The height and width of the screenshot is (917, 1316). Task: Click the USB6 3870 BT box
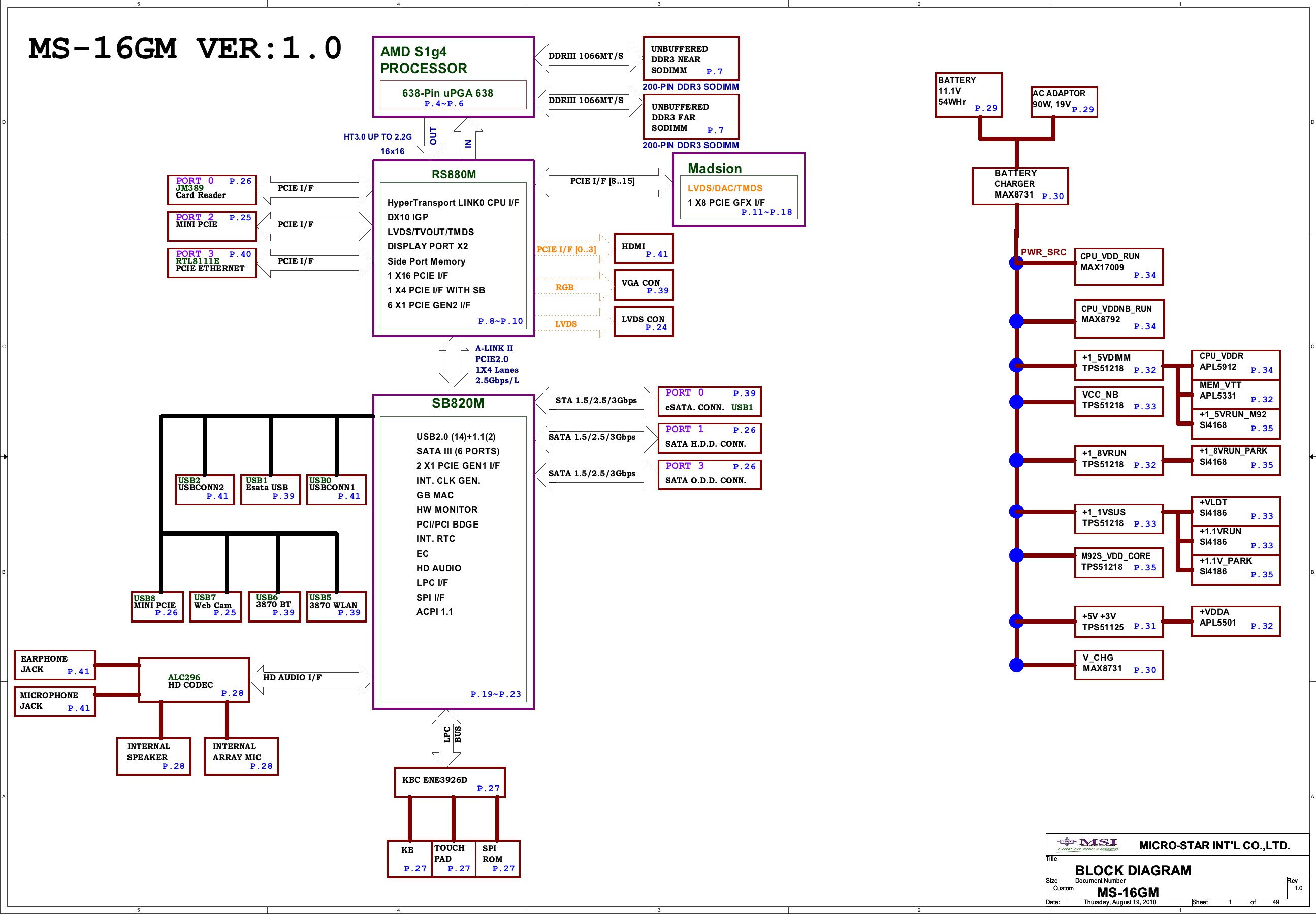(x=274, y=607)
